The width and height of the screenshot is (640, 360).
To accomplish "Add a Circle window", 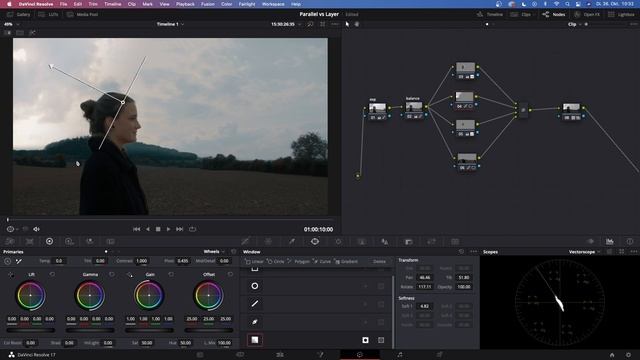I will pyautogui.click(x=276, y=261).
